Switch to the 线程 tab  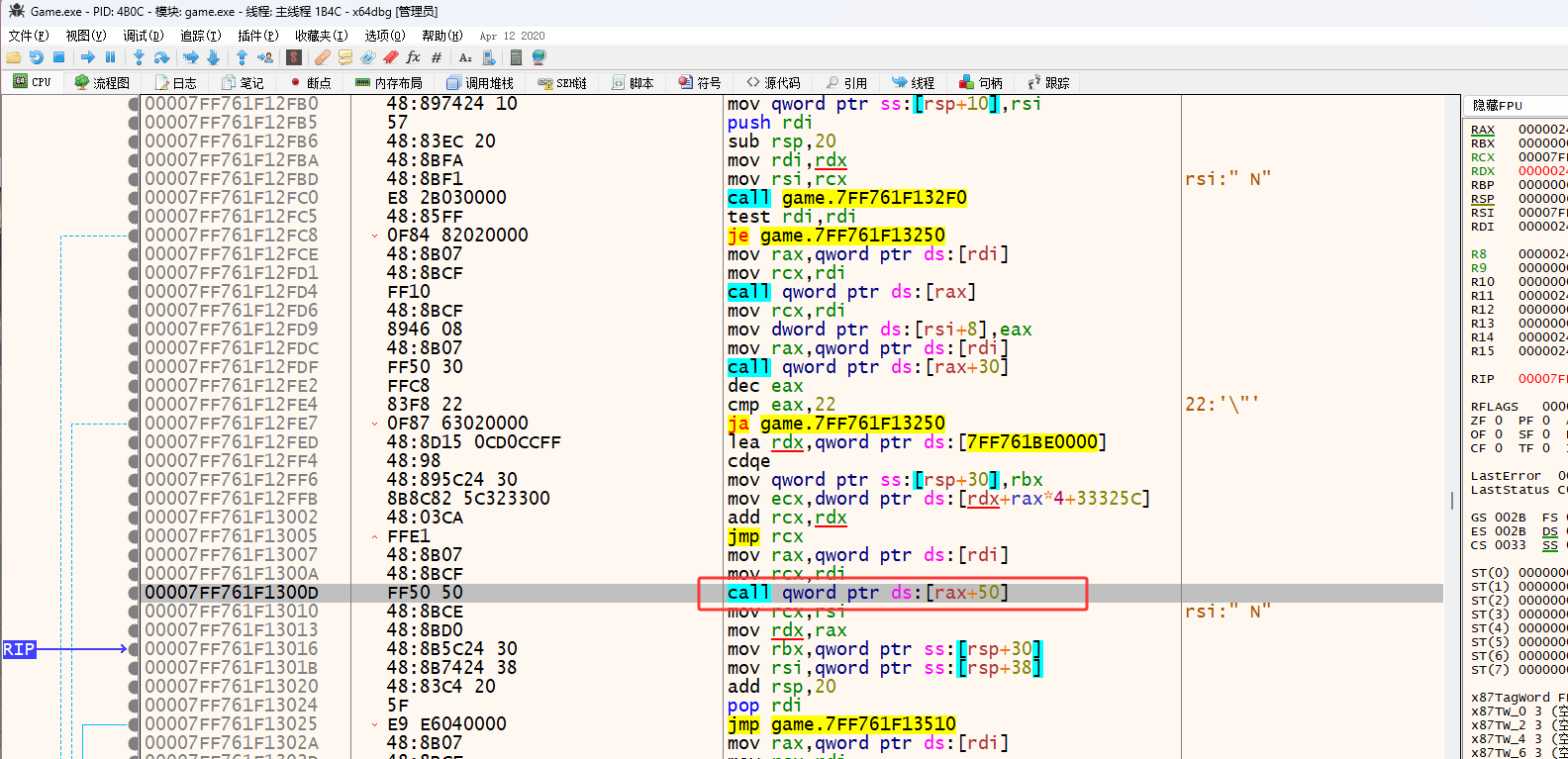914,83
